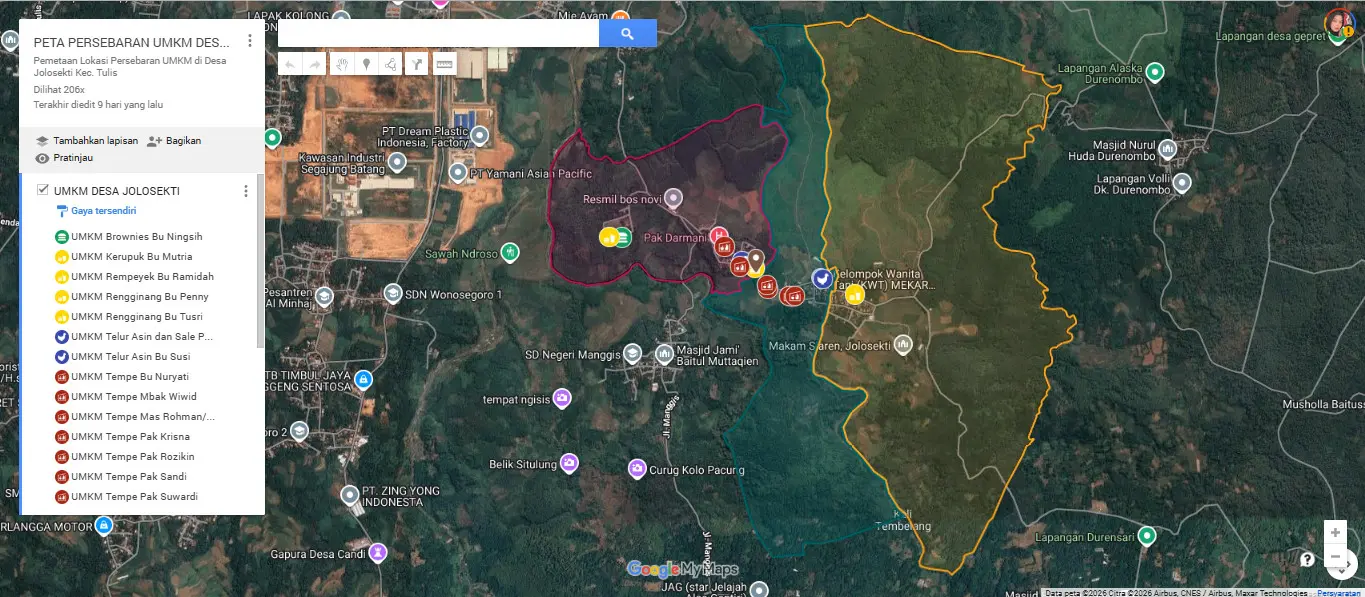
Task: Select the draw a line tool
Action: (x=391, y=62)
